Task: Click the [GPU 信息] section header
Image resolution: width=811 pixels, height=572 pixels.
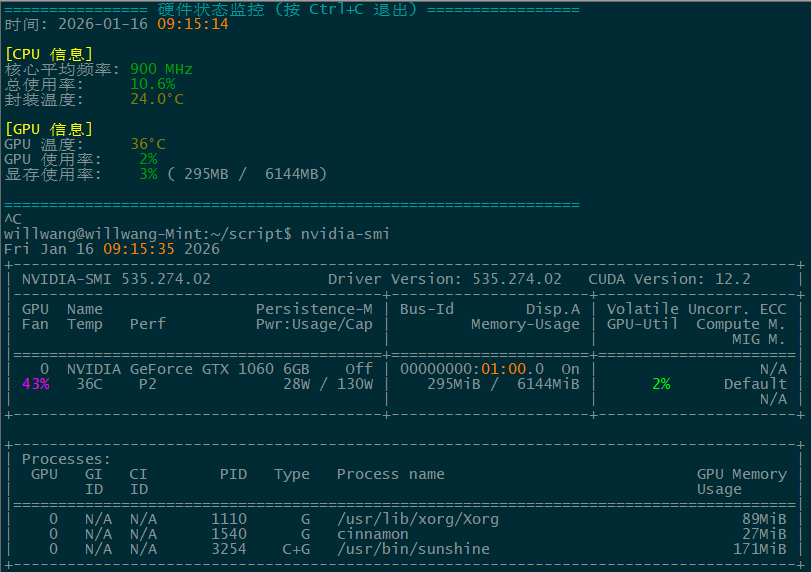Action: click(49, 129)
